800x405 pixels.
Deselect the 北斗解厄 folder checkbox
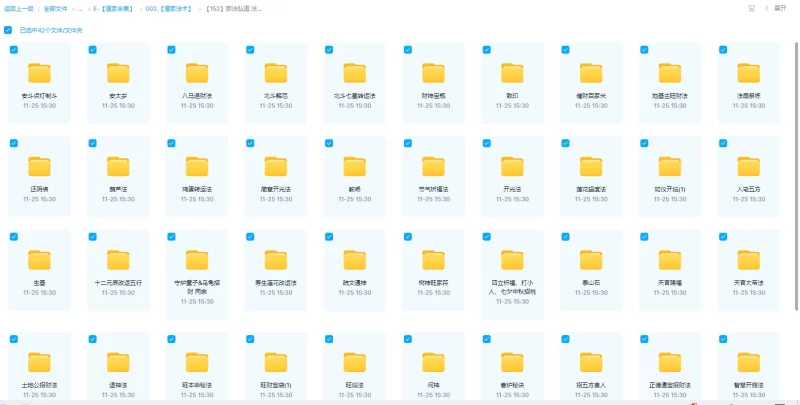tap(249, 49)
